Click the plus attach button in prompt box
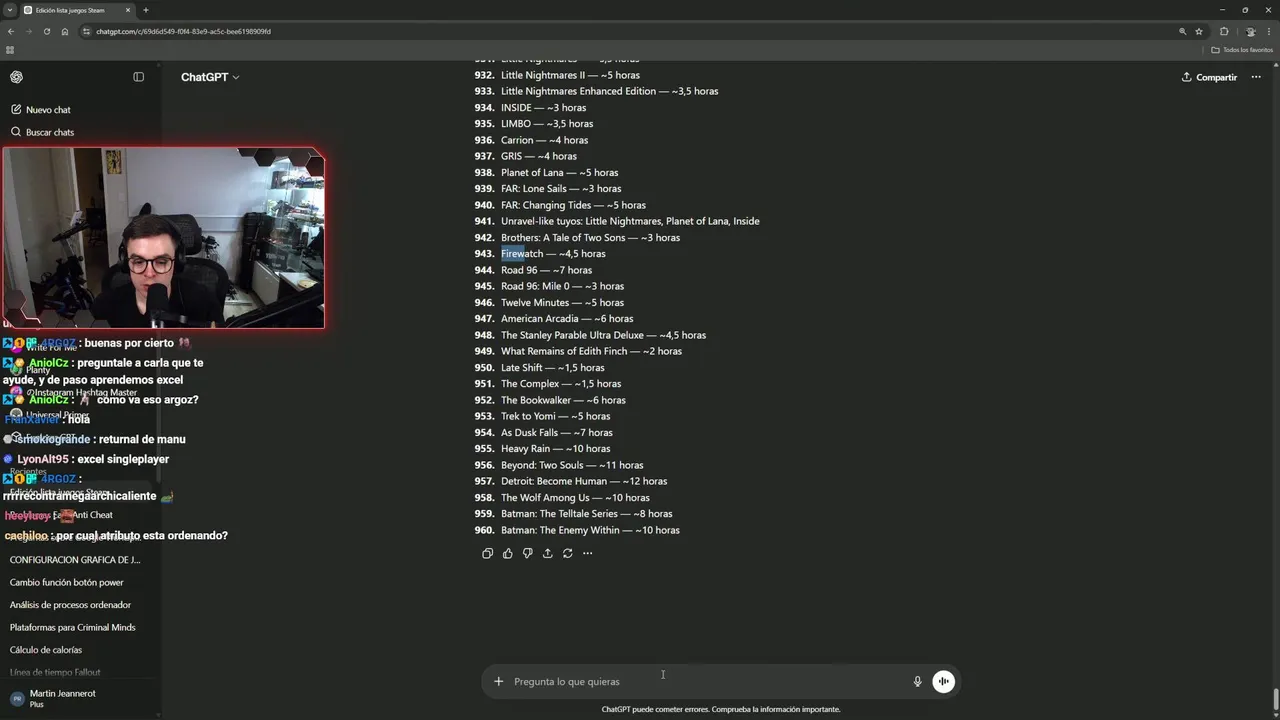The height and width of the screenshot is (720, 1280). click(x=498, y=682)
